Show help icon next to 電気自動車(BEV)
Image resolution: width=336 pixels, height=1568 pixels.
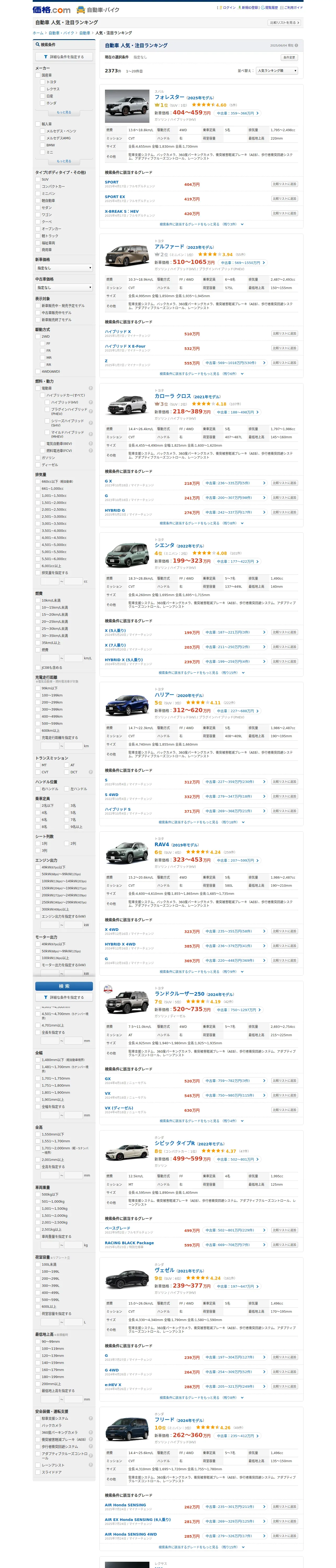click(x=91, y=443)
